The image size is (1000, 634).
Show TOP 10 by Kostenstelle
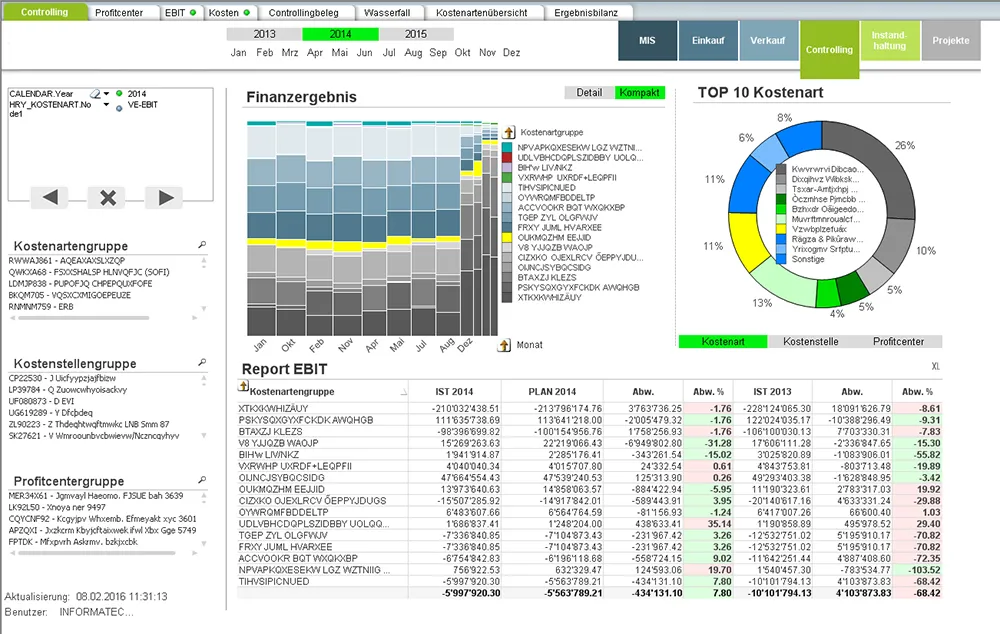point(811,341)
